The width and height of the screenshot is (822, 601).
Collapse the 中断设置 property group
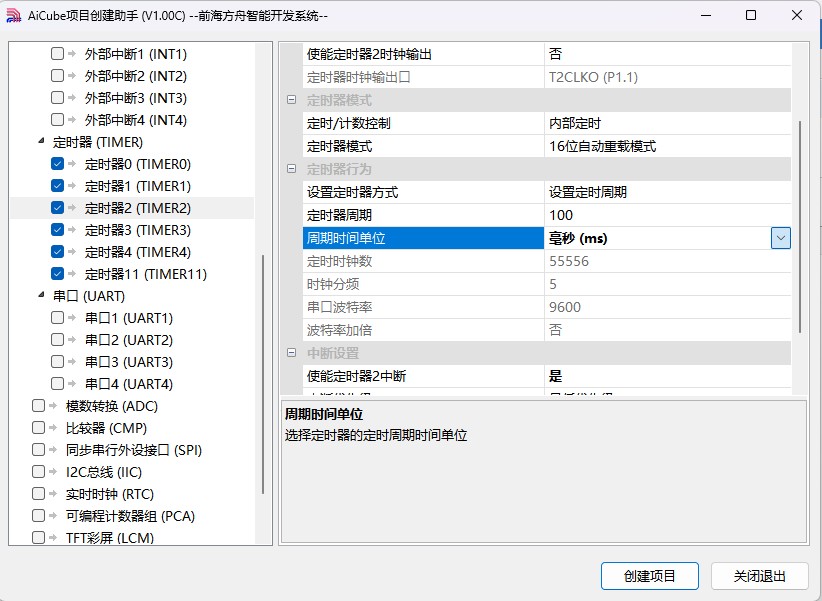pos(291,353)
